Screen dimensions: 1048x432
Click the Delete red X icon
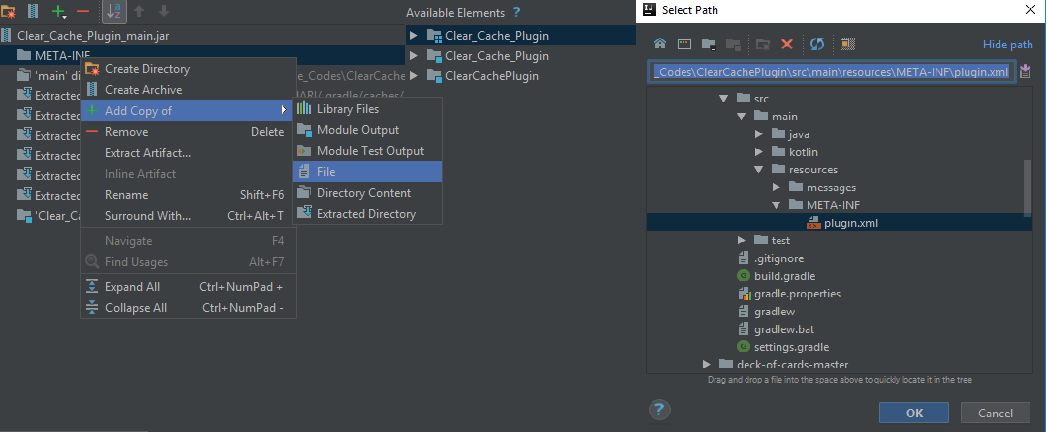click(x=787, y=44)
